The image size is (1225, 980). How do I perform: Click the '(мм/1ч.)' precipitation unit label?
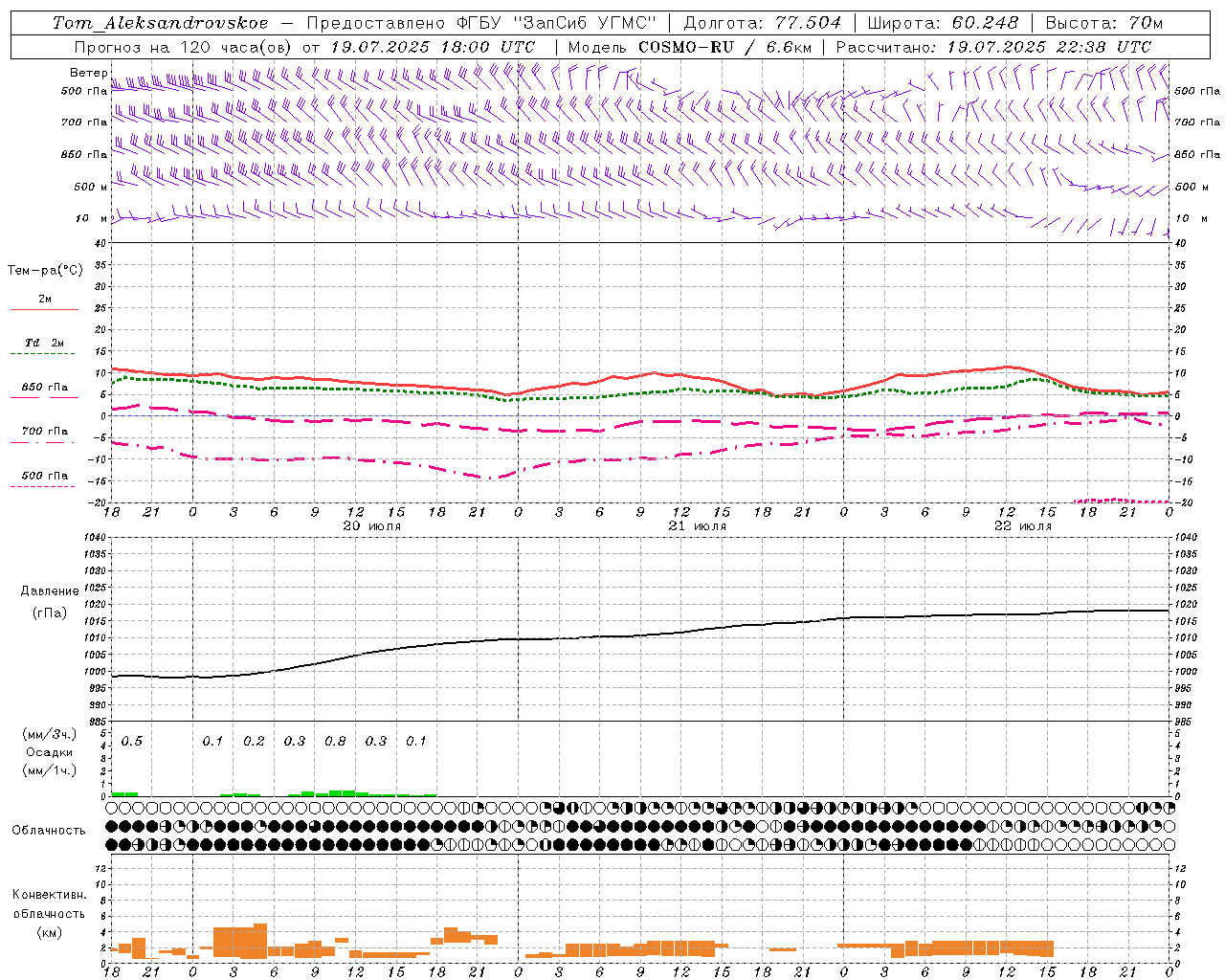click(x=49, y=770)
